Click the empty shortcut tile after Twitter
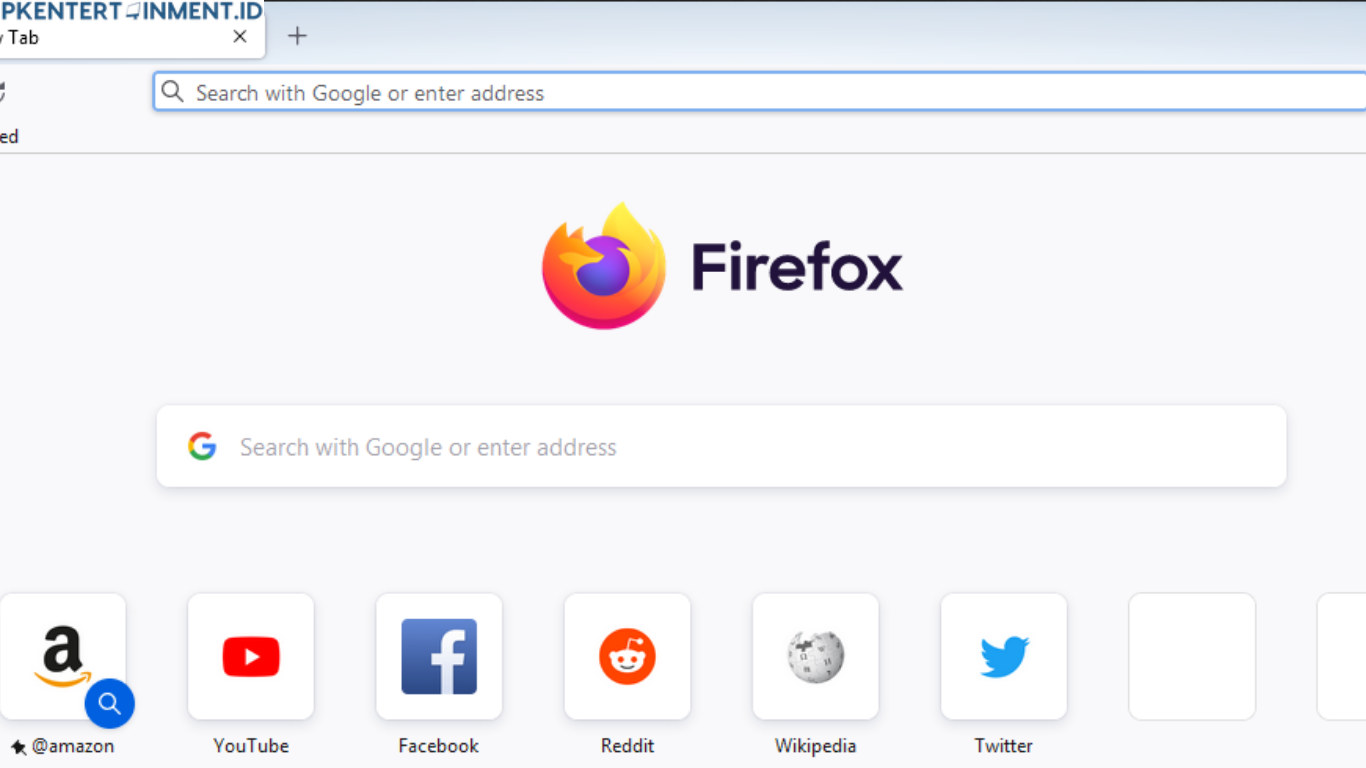 (1192, 656)
